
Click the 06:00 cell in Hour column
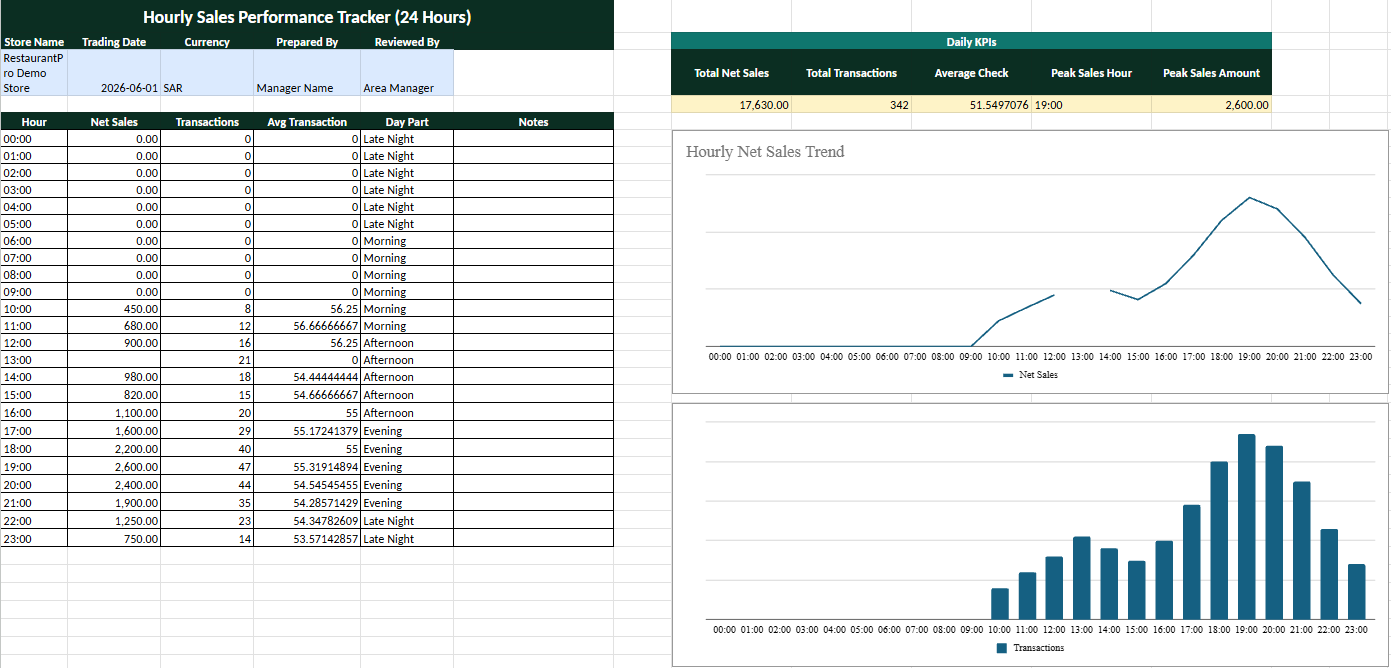pos(34,241)
